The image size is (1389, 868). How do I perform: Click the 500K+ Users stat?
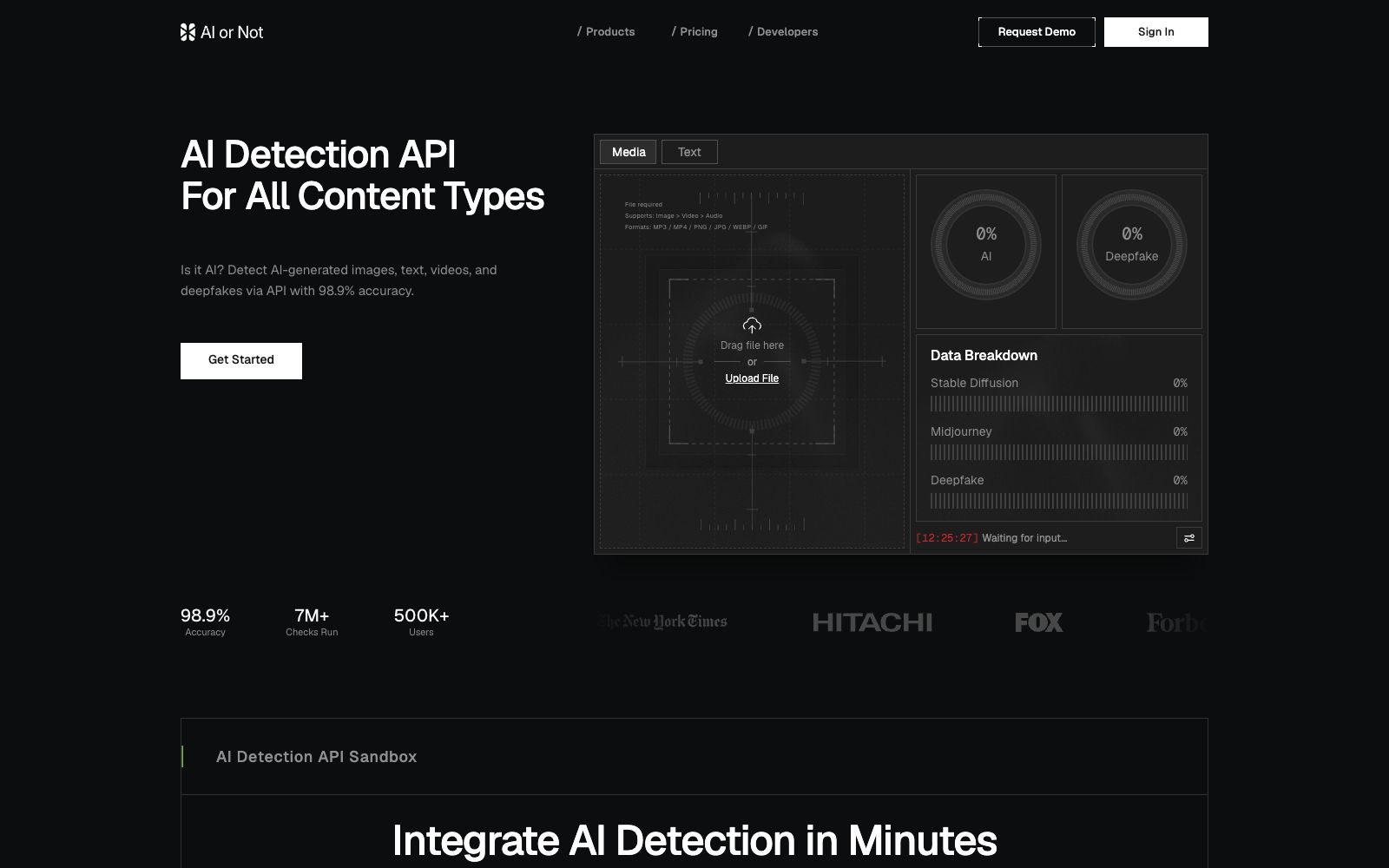pyautogui.click(x=421, y=622)
